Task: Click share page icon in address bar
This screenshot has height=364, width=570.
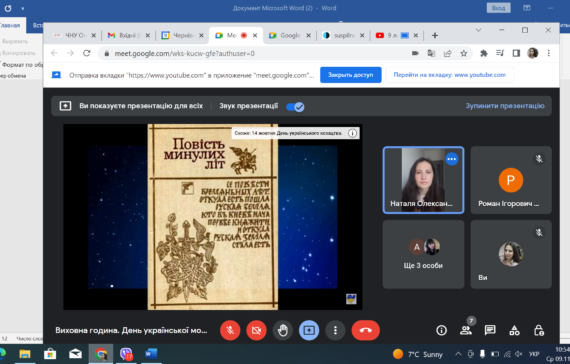Action: coord(447,53)
